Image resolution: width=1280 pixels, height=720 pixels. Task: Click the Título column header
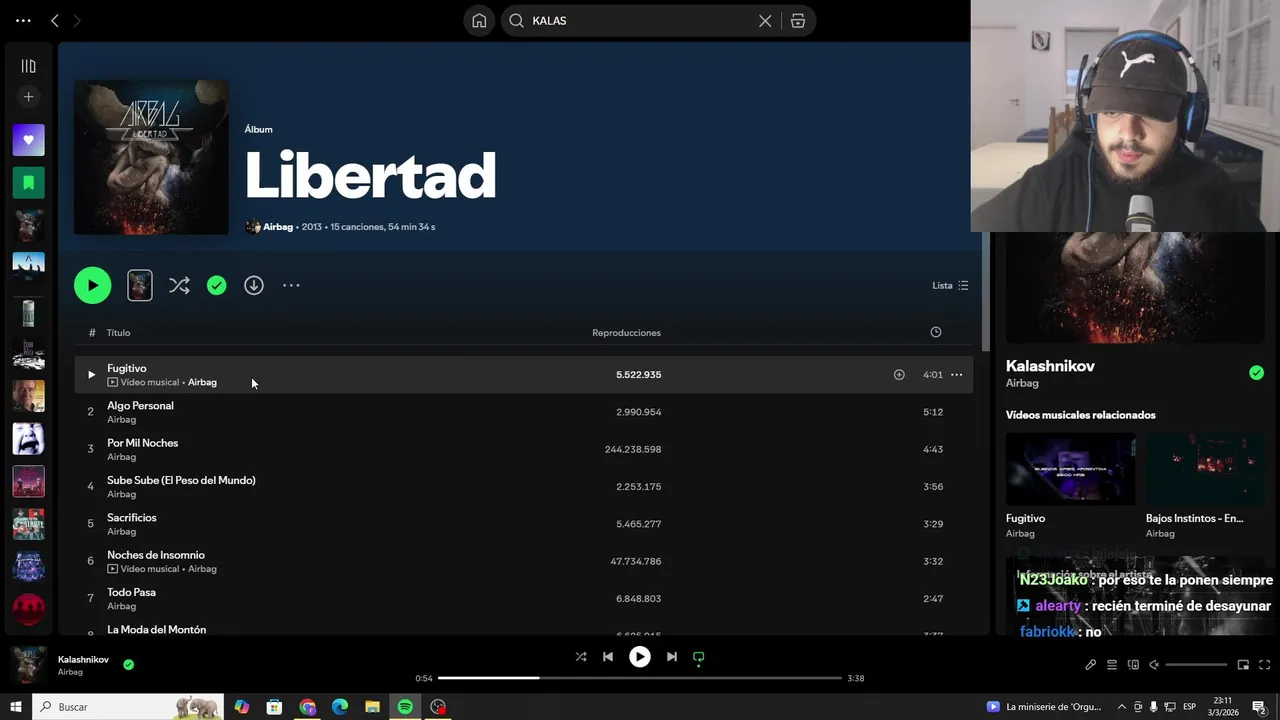click(x=118, y=333)
